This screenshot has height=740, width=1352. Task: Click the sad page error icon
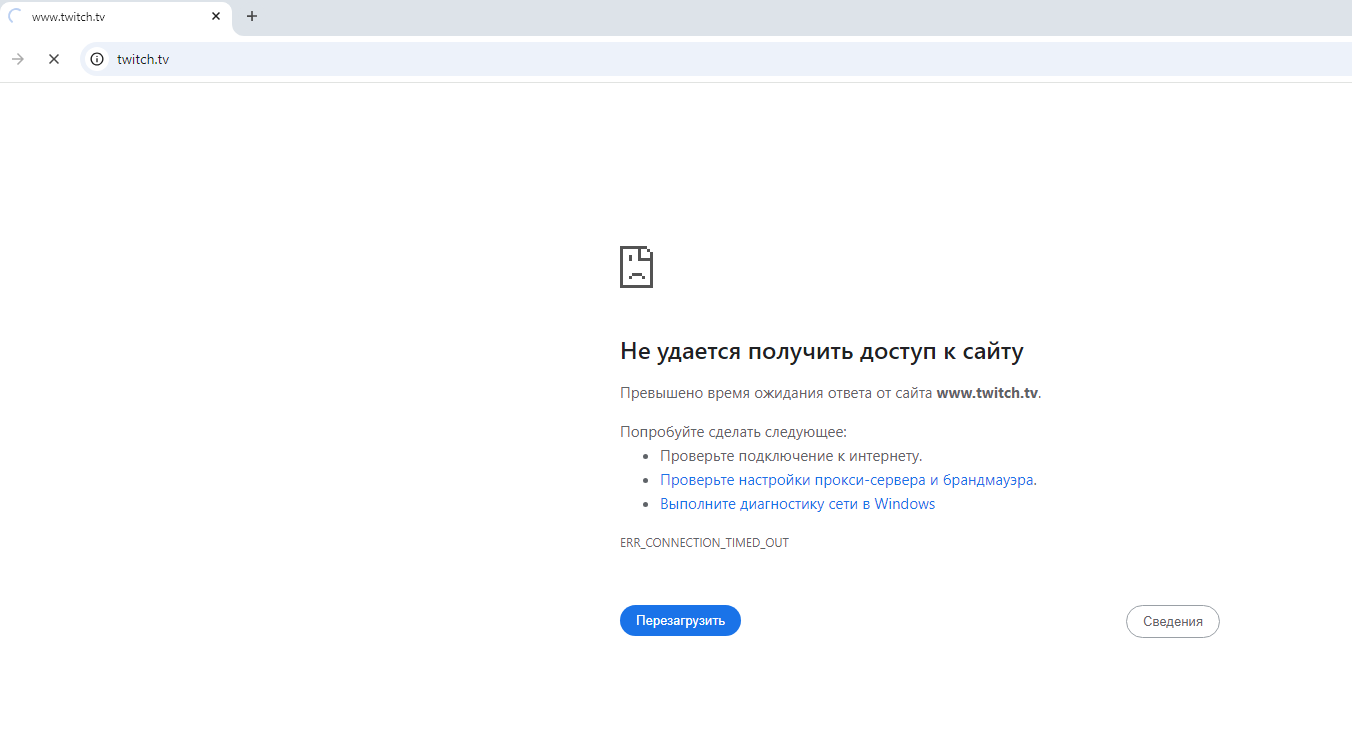(x=636, y=266)
